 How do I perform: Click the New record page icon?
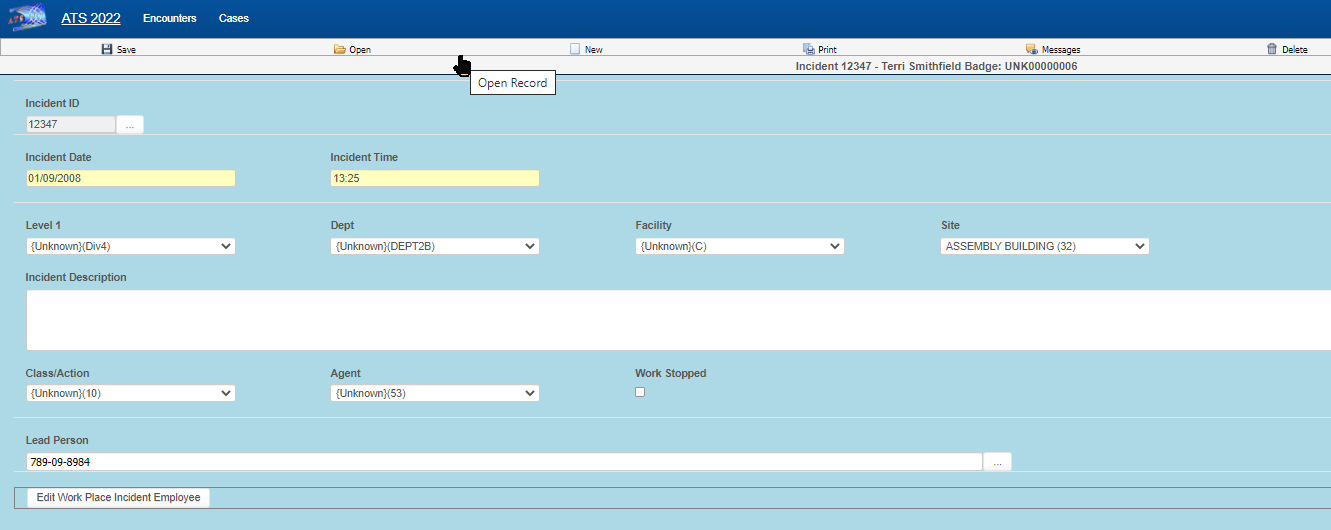click(575, 49)
